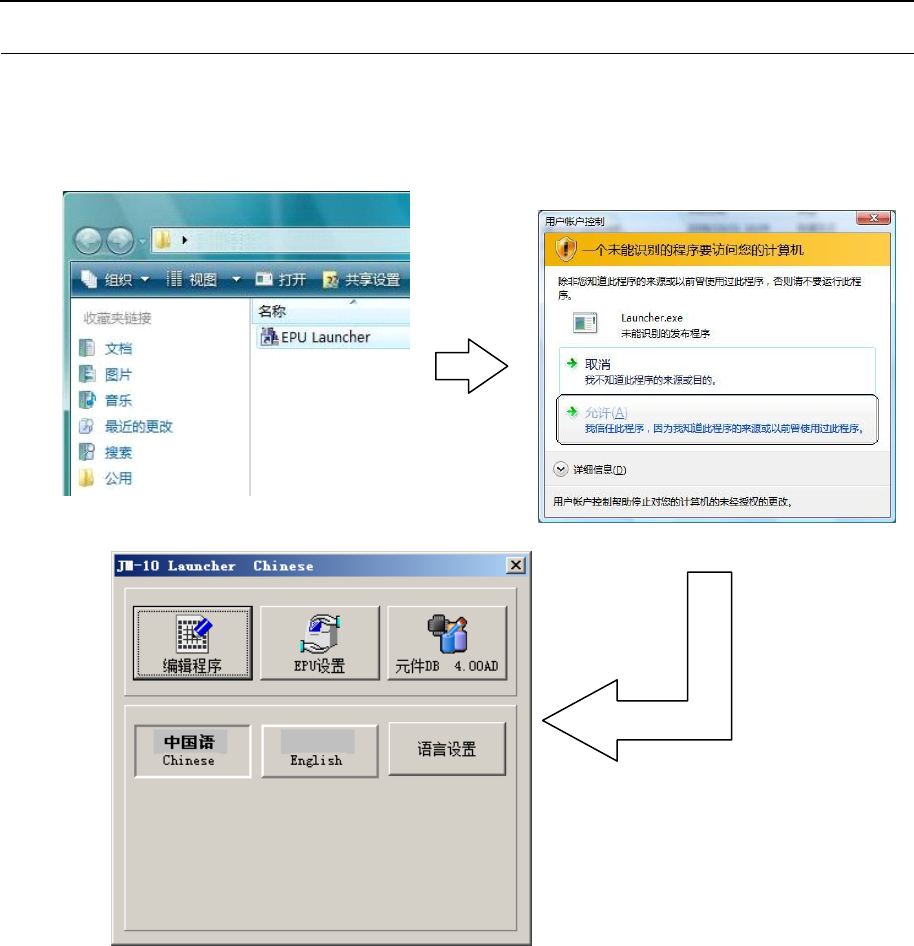Click the explorer Back navigation button
This screenshot has height=946, width=914.
(x=89, y=241)
